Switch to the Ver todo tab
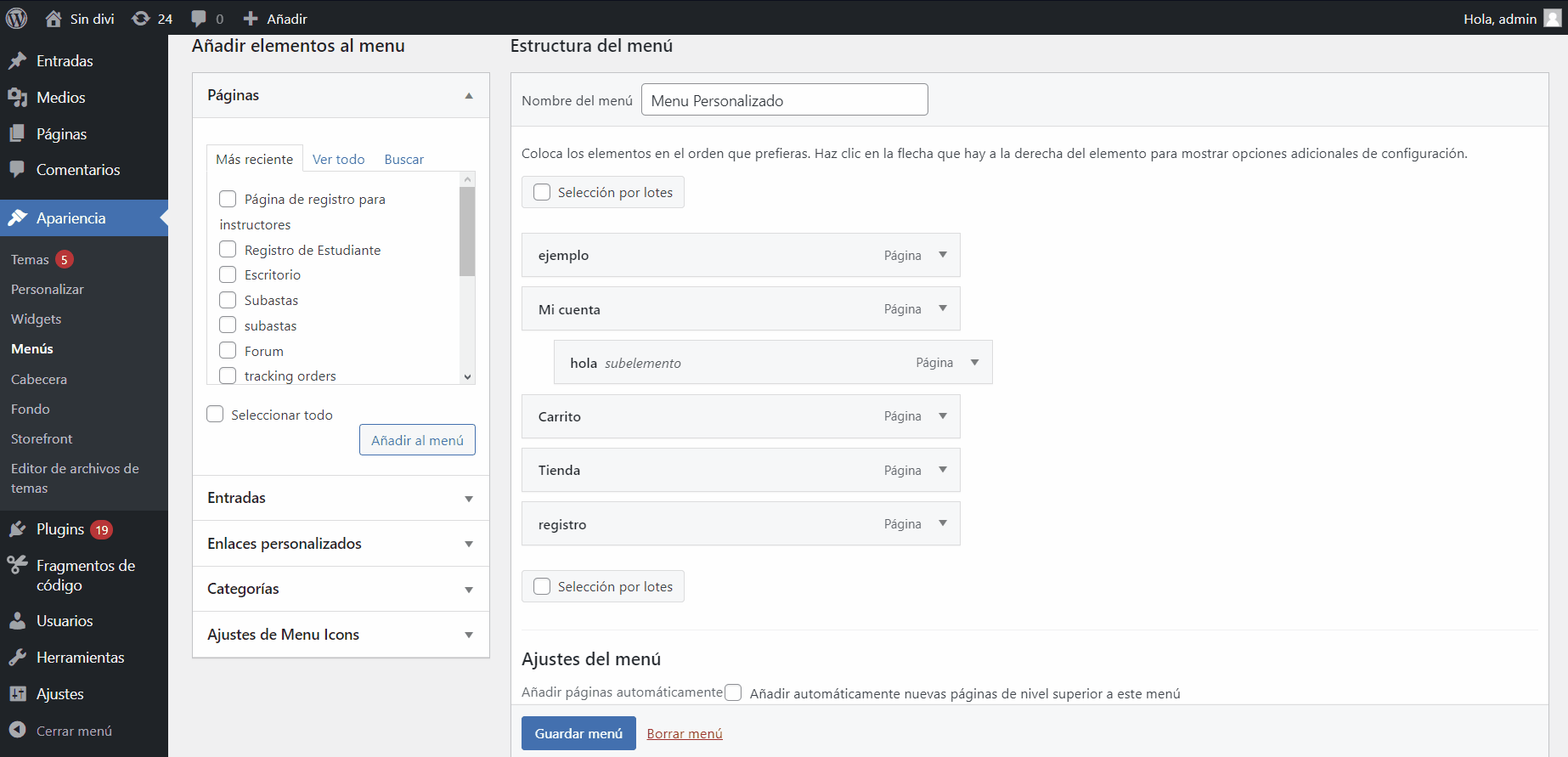 point(338,160)
